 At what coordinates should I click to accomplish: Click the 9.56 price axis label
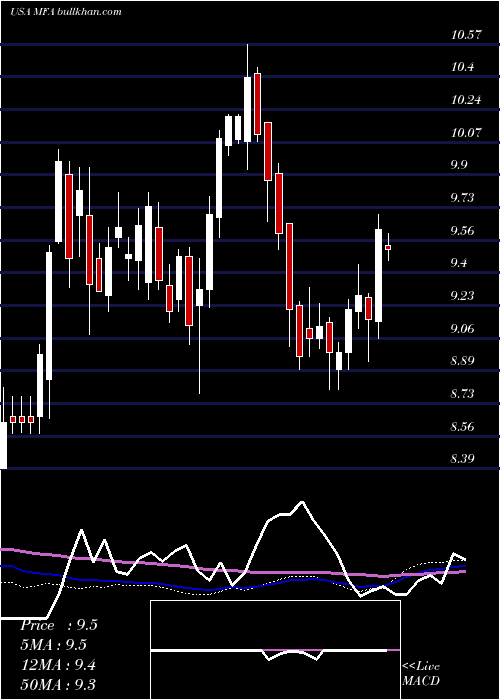[x=462, y=231]
